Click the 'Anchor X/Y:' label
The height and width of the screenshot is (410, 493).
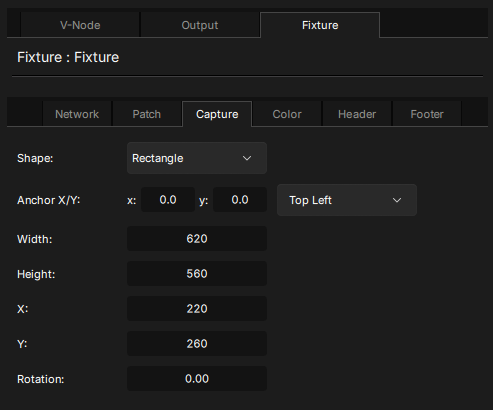tap(49, 200)
